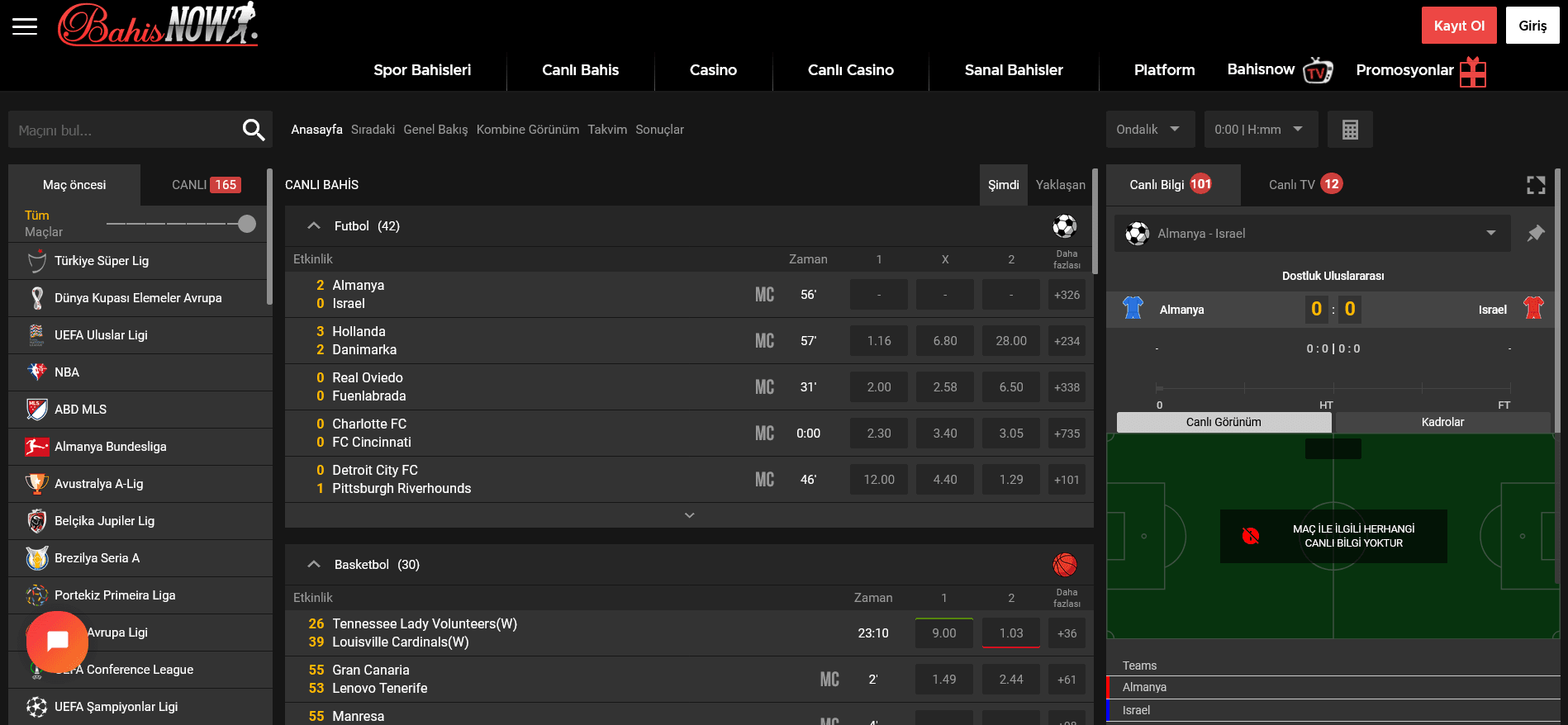Click the ABD MLS icon
Image resolution: width=1568 pixels, height=725 pixels.
[x=37, y=410]
